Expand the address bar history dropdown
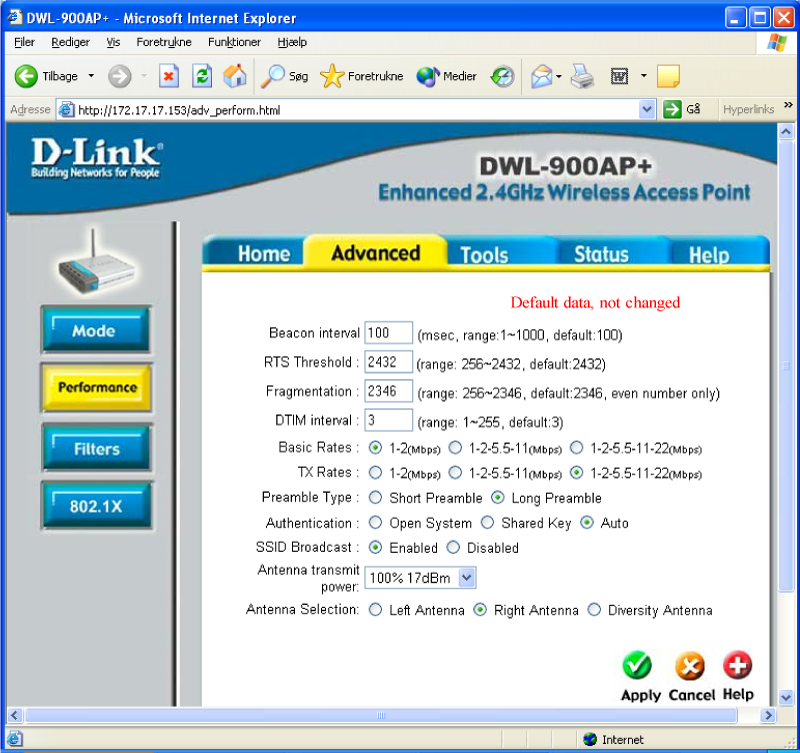This screenshot has height=753, width=800. pos(647,109)
